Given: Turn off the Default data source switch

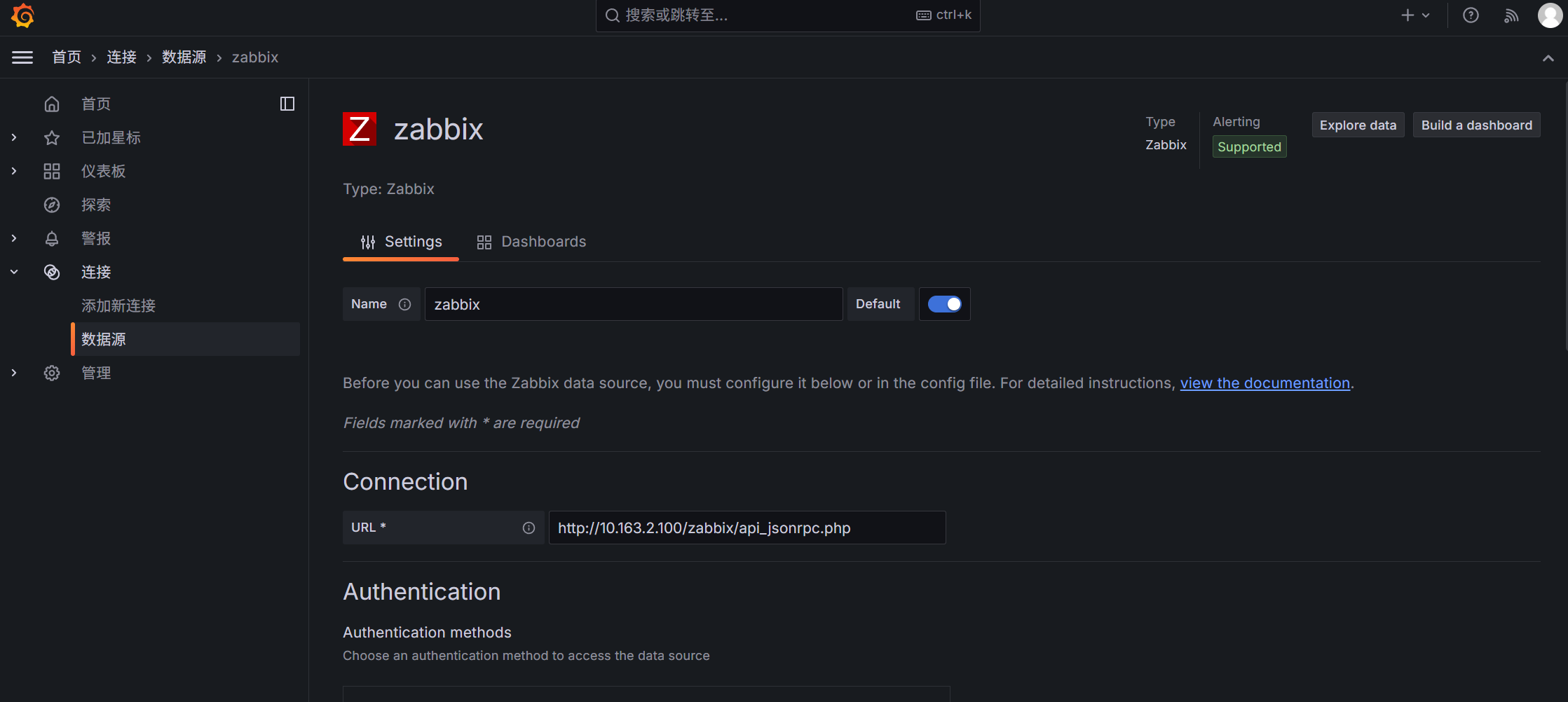Looking at the screenshot, I should pyautogui.click(x=944, y=304).
